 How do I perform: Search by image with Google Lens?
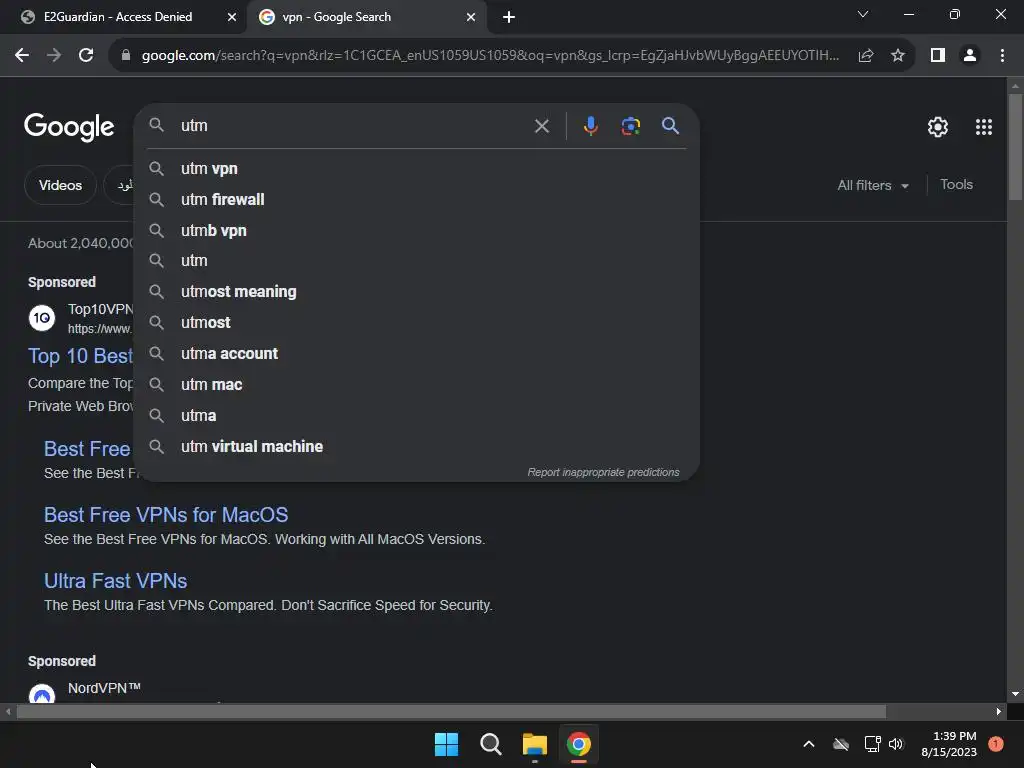[630, 125]
